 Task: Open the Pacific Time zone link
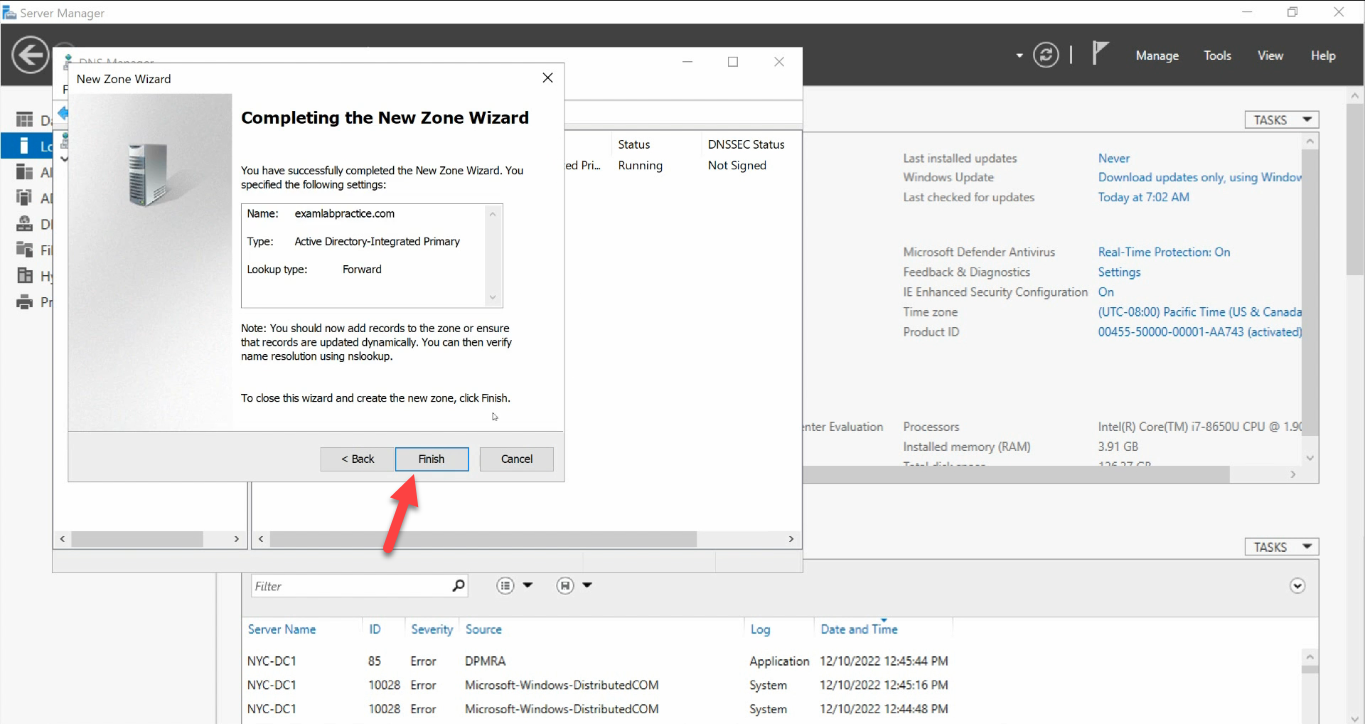1200,312
